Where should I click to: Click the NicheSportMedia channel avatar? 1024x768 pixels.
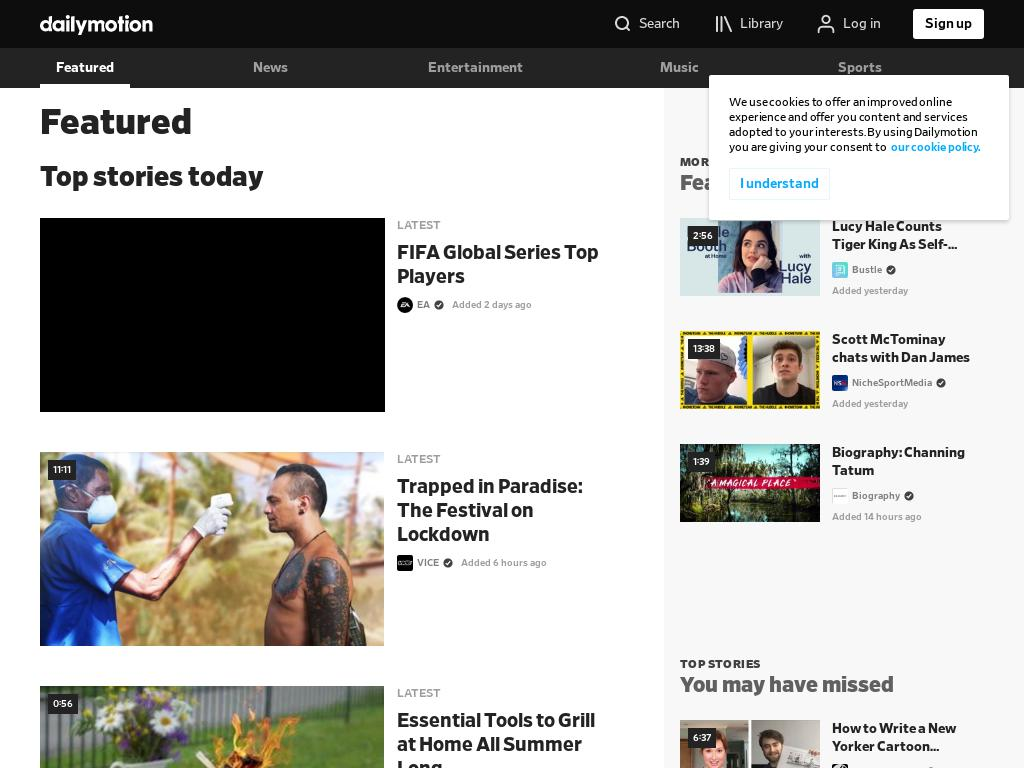click(x=840, y=383)
